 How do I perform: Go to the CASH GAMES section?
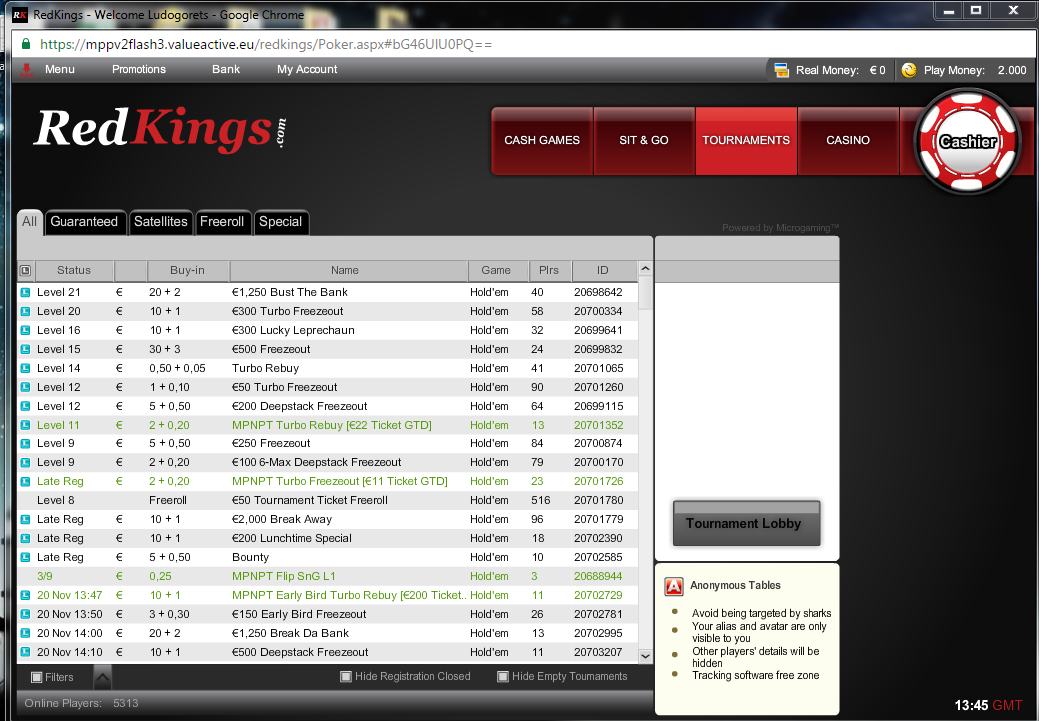542,141
